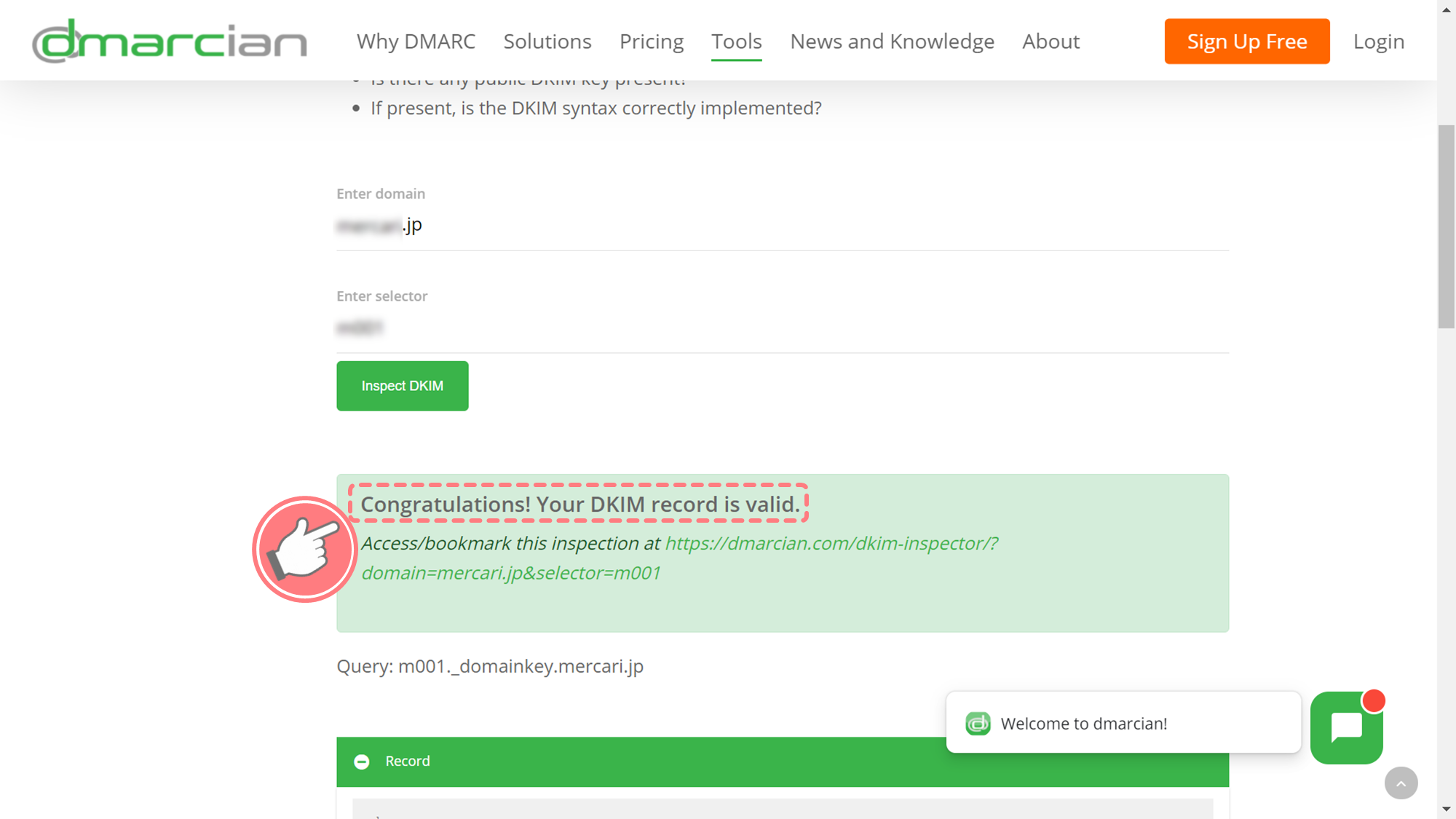Open the dmarcian logo home link
The height and width of the screenshot is (819, 1456).
169,41
